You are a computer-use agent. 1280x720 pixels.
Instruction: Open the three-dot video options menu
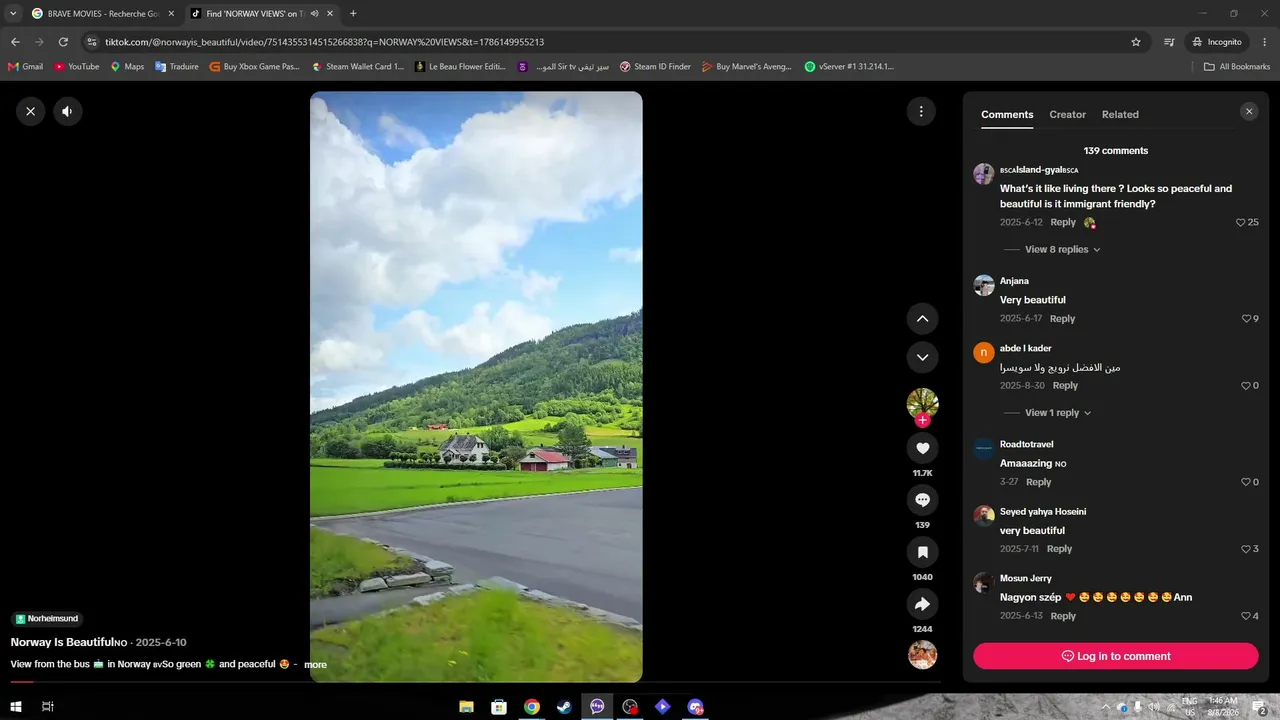click(921, 111)
